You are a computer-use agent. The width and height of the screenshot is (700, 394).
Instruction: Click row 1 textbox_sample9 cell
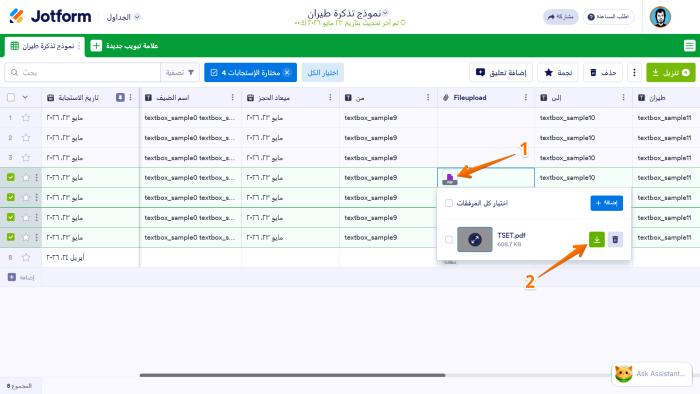(x=388, y=118)
